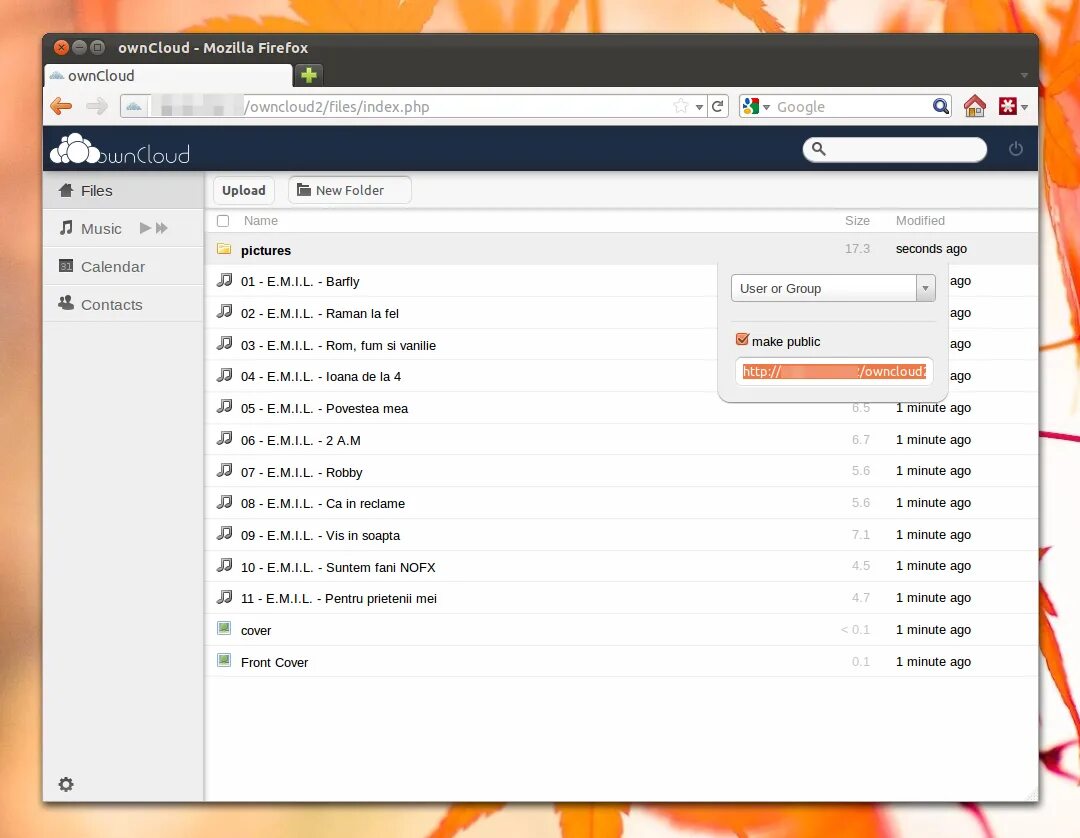Click the New Folder button
The width and height of the screenshot is (1080, 838).
pos(350,190)
